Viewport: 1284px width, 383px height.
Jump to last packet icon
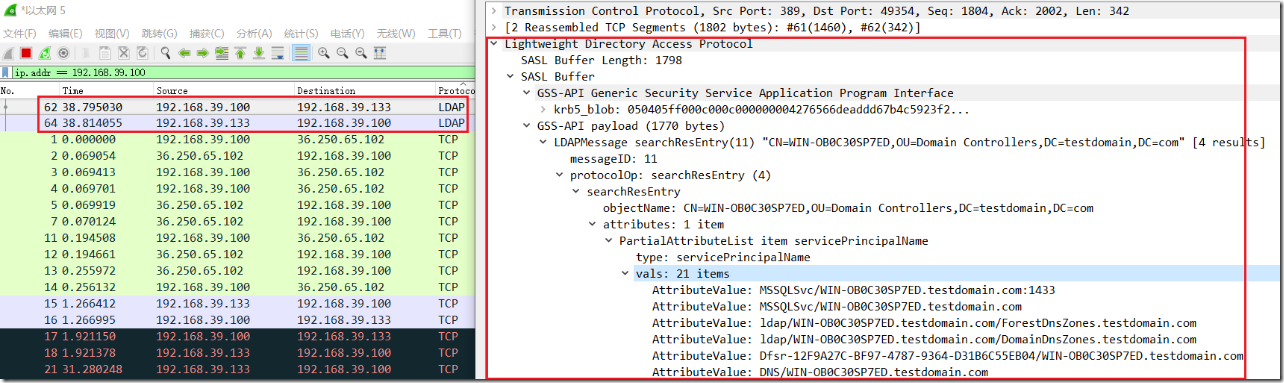(x=259, y=53)
